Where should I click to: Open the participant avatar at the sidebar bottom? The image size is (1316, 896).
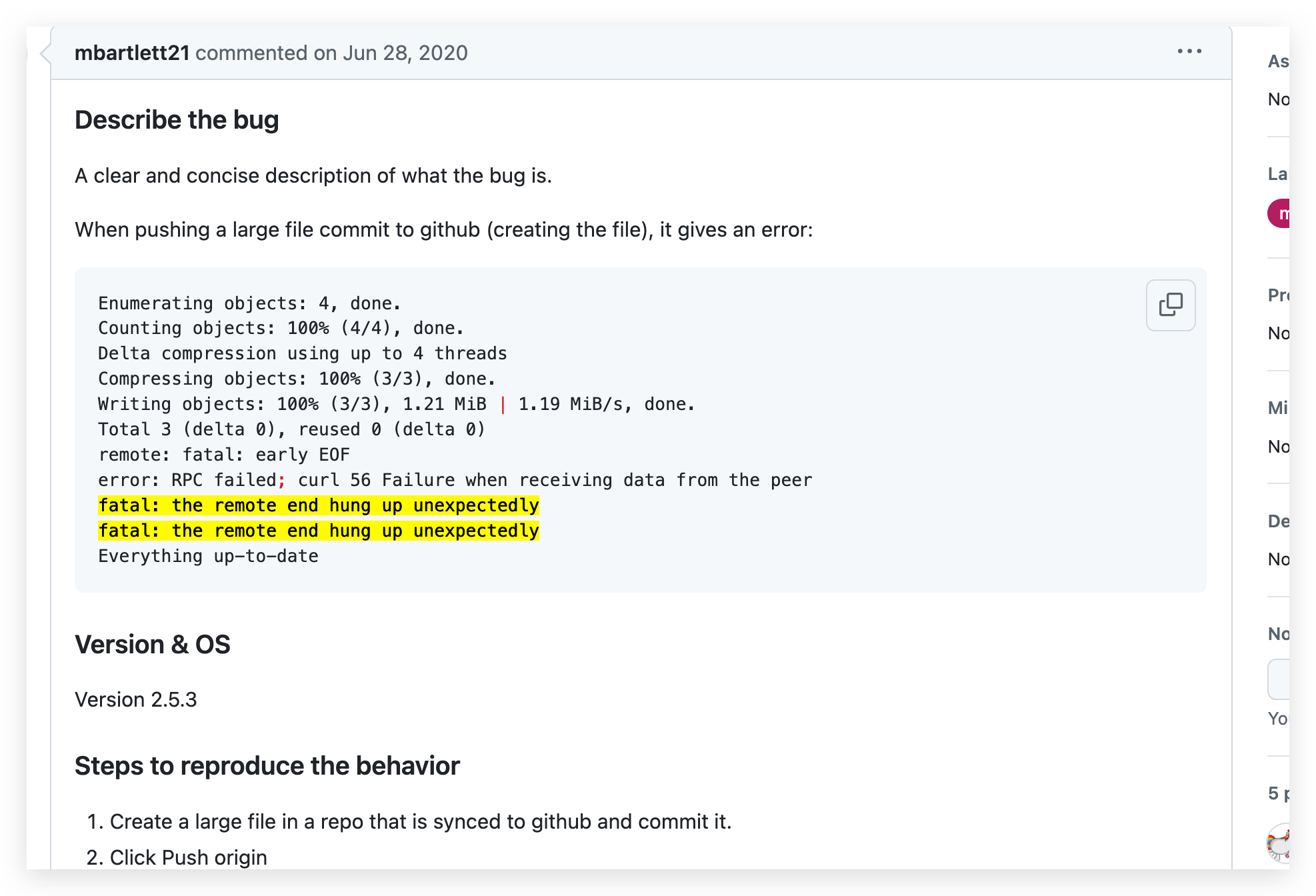pyautogui.click(x=1279, y=843)
